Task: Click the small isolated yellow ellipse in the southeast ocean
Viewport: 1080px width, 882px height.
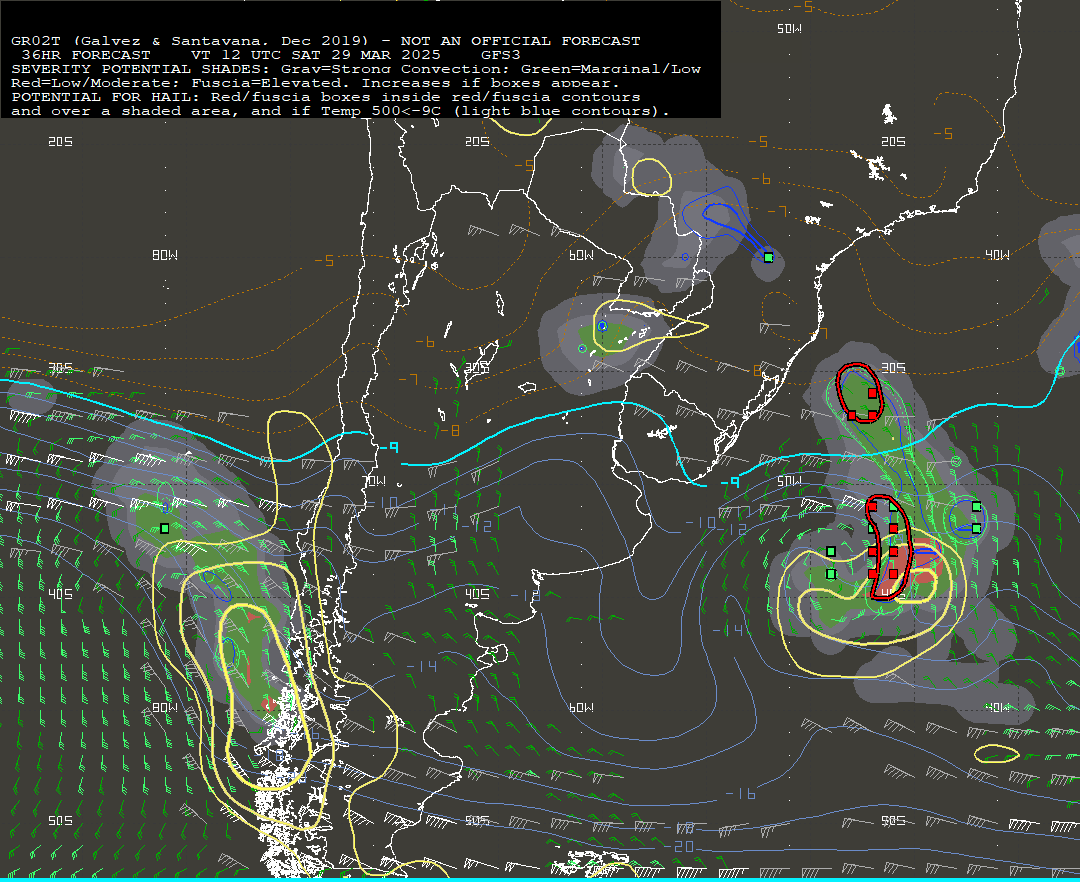Action: [x=997, y=754]
